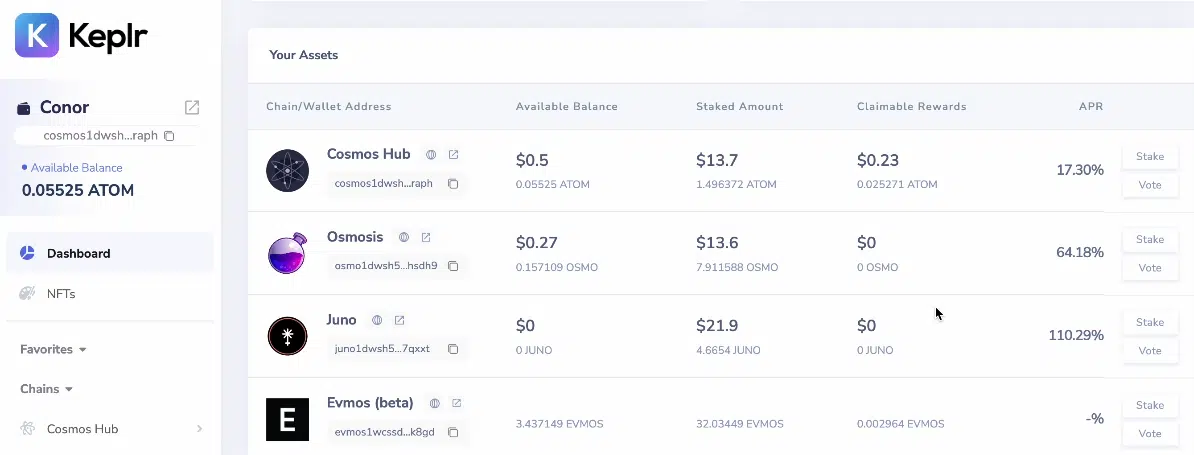Click the Evmos E logo
The image size is (1194, 455).
click(x=287, y=419)
